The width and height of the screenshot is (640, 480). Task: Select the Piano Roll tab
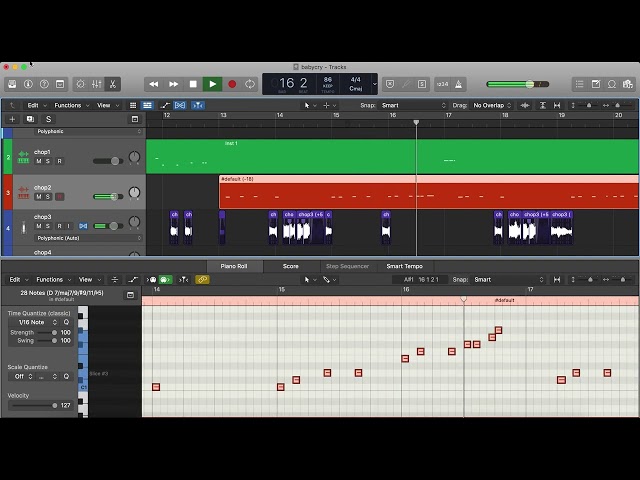coord(234,266)
